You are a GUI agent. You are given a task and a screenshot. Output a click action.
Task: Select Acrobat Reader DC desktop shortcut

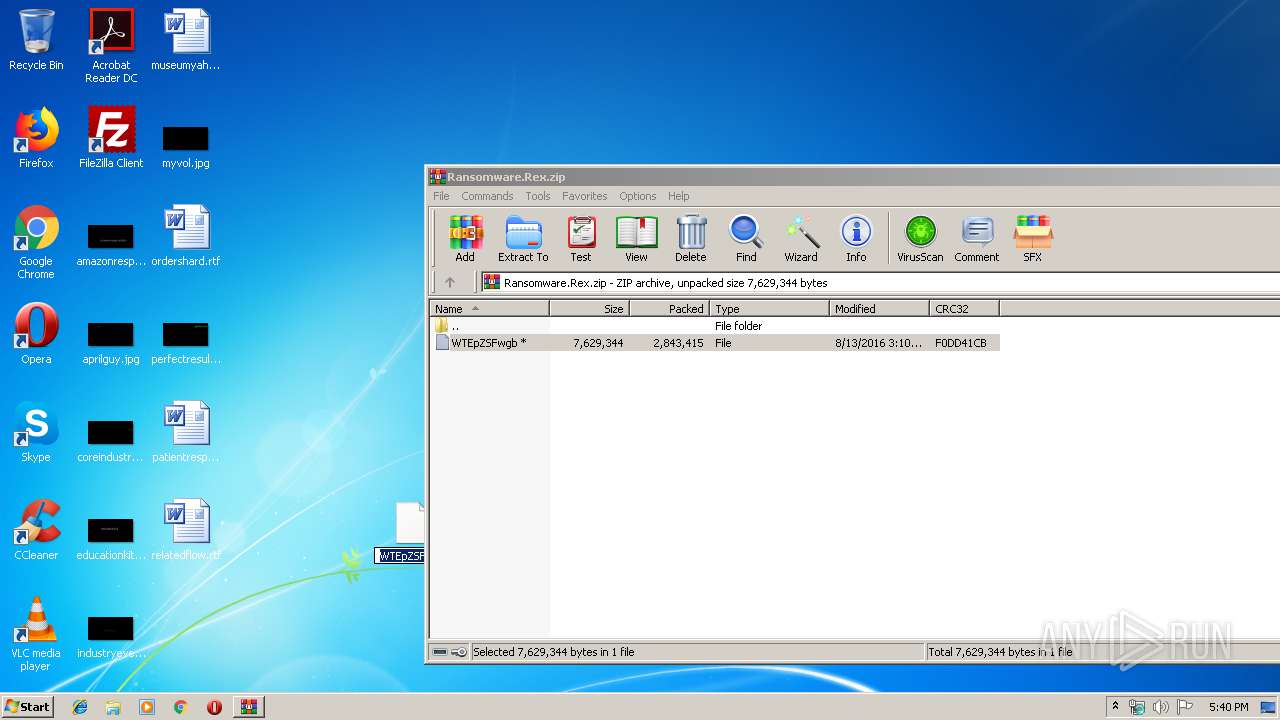coord(111,46)
